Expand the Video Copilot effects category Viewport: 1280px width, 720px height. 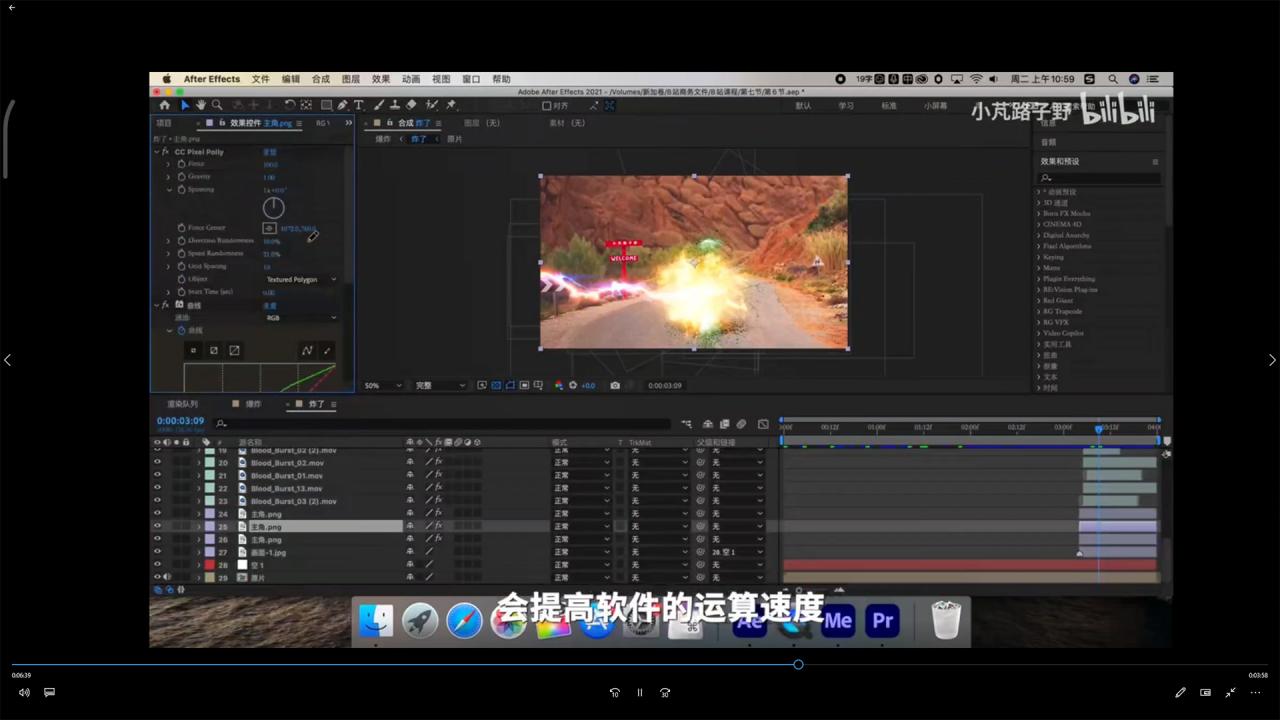(1039, 333)
